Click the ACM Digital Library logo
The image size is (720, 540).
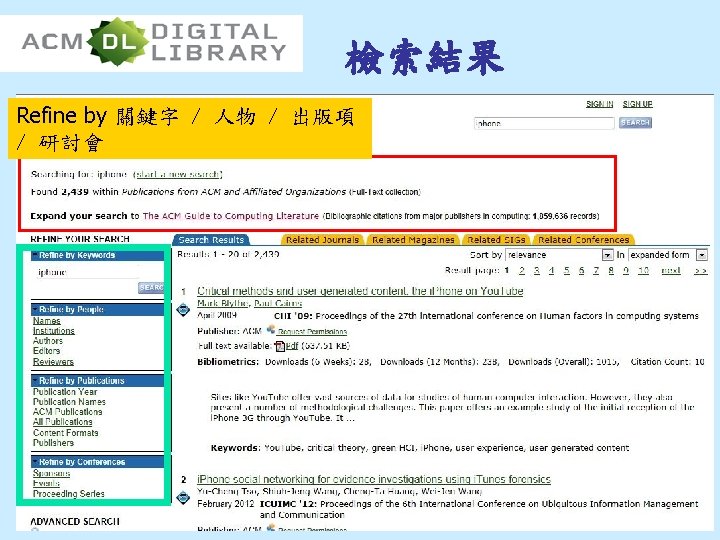click(x=154, y=42)
